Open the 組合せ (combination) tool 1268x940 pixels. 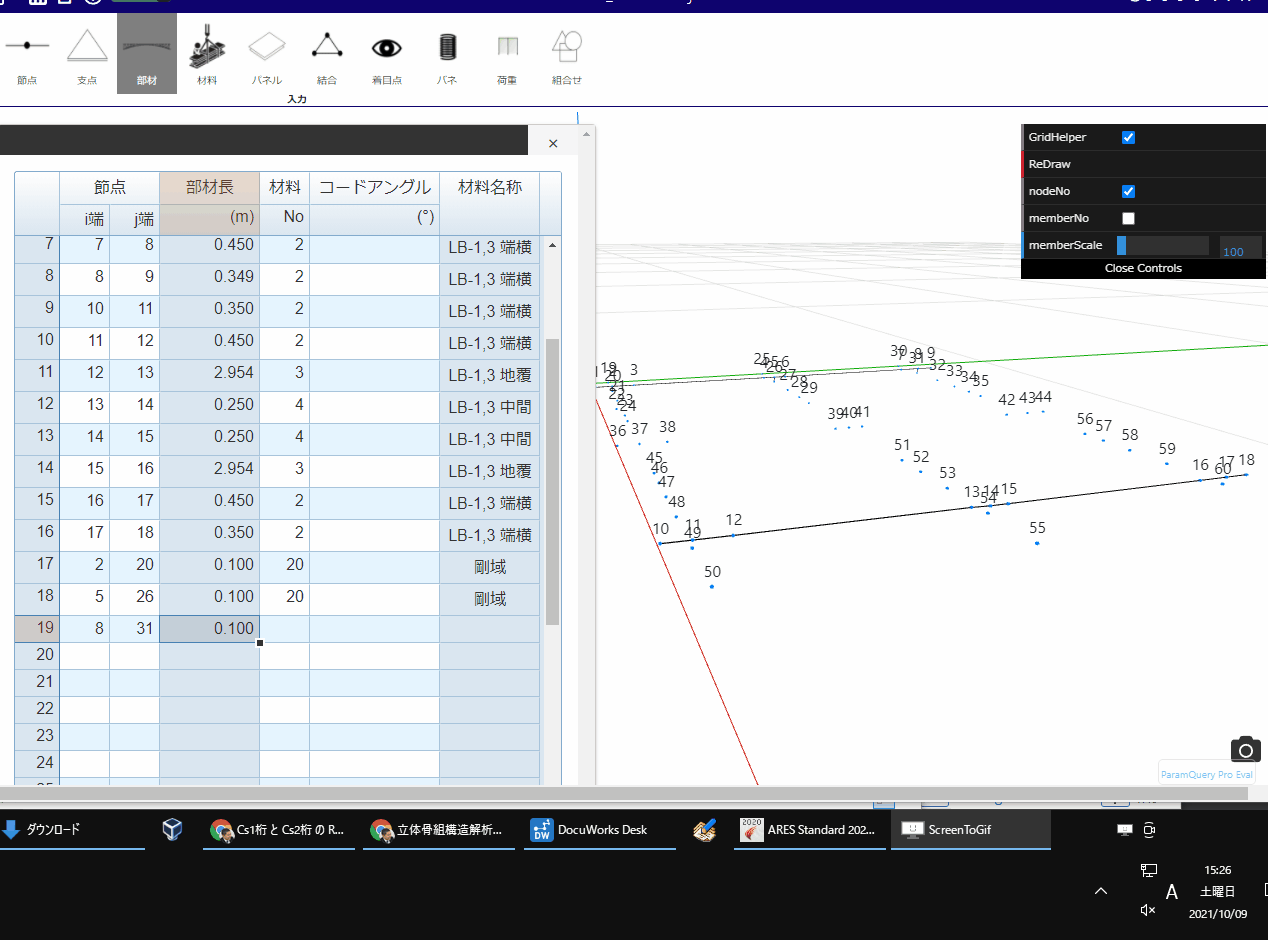[566, 55]
